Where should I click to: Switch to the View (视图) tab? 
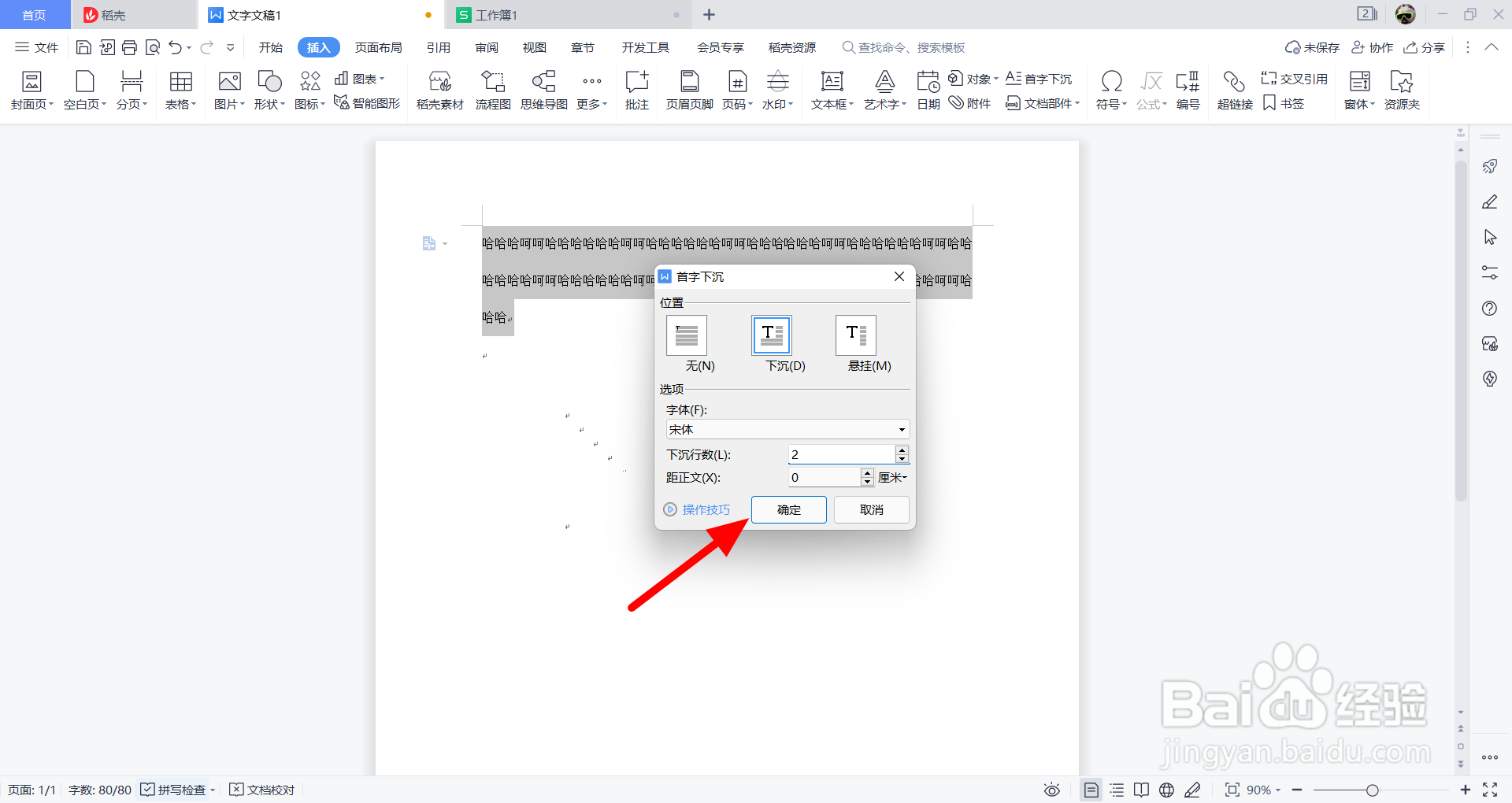click(x=535, y=47)
